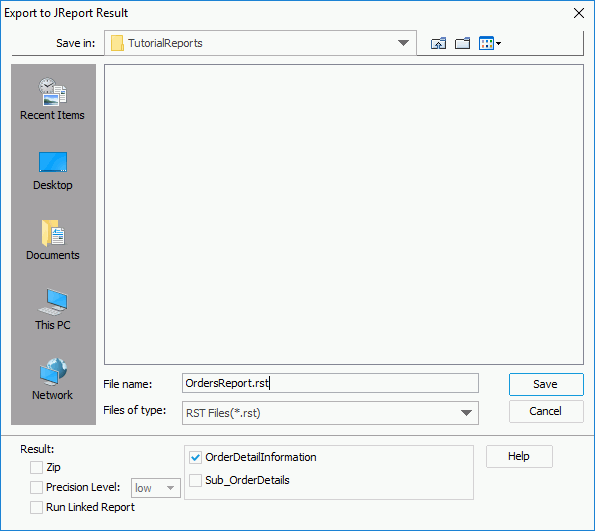Open Help for this dialog
The height and width of the screenshot is (531, 595).
519,456
